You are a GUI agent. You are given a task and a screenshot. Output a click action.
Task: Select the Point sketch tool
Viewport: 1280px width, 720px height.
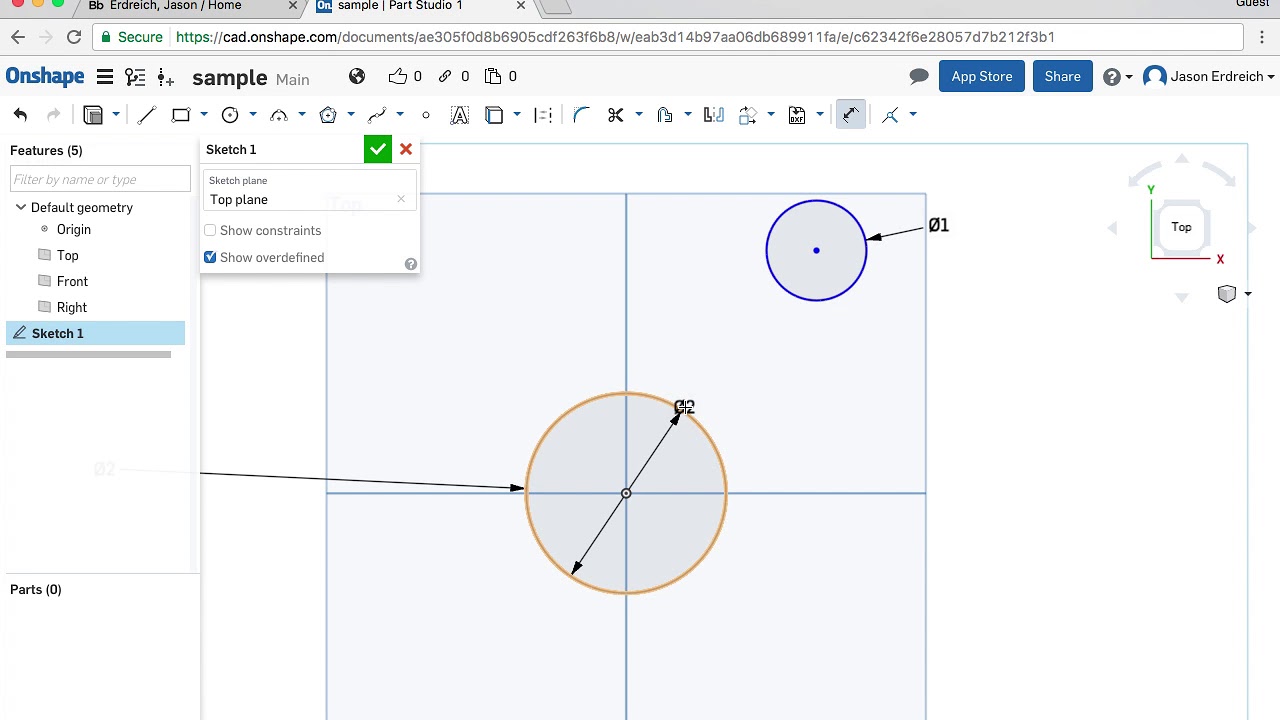tap(426, 115)
